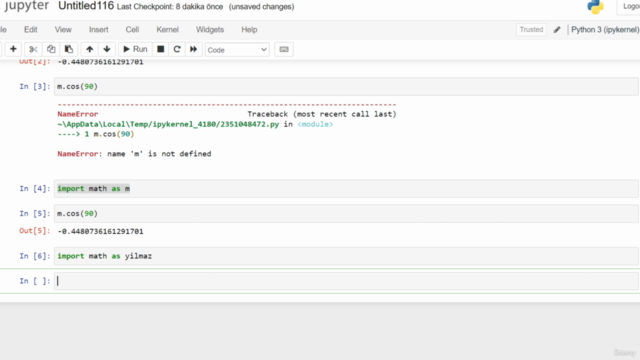
Task: Click cell In [4] import math as m
Action: click(346, 189)
